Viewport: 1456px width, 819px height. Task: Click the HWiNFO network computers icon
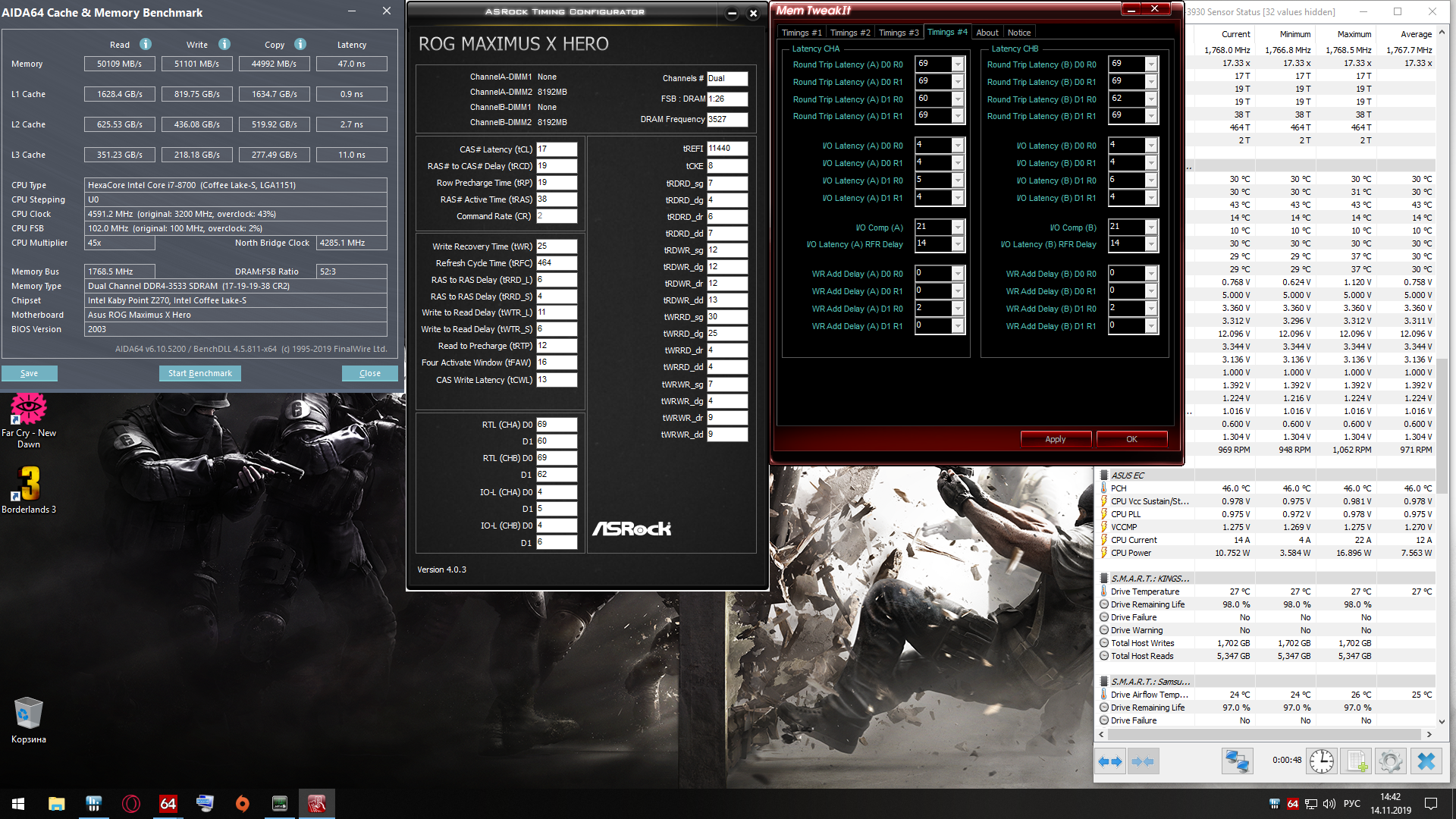click(x=1237, y=761)
